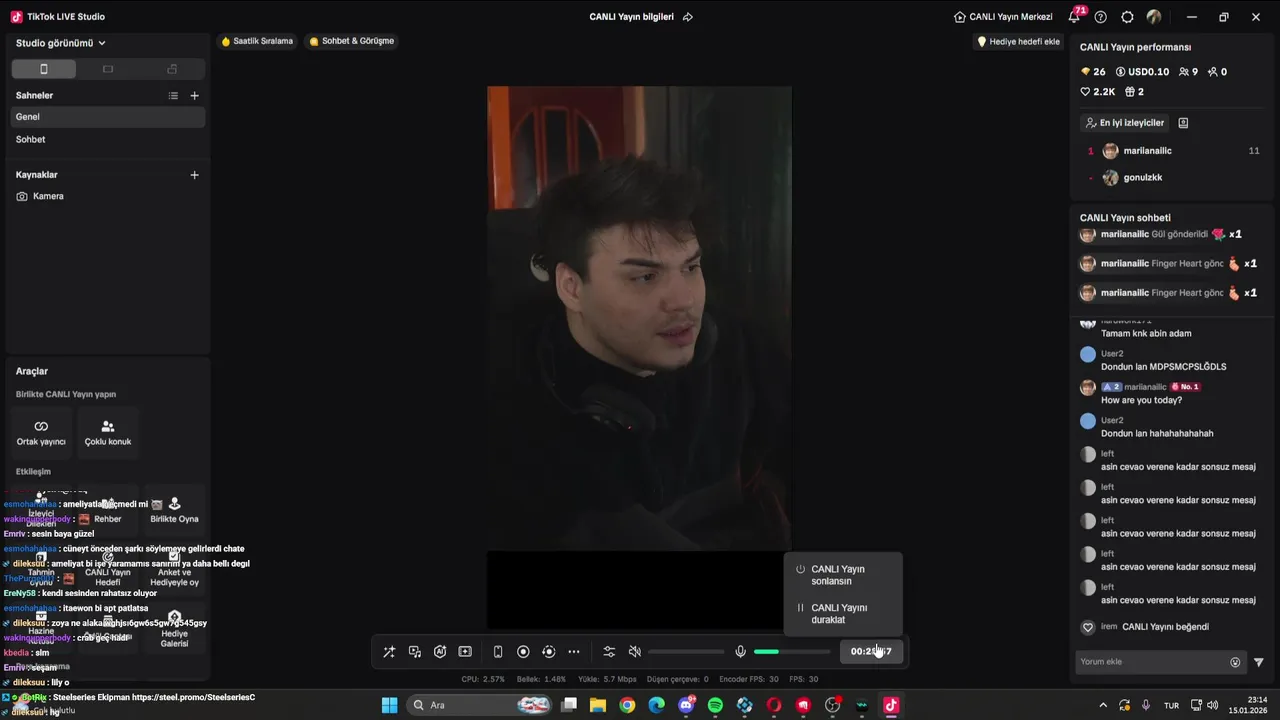This screenshot has width=1280, height=720.
Task: Click the live timer button
Action: point(871,651)
